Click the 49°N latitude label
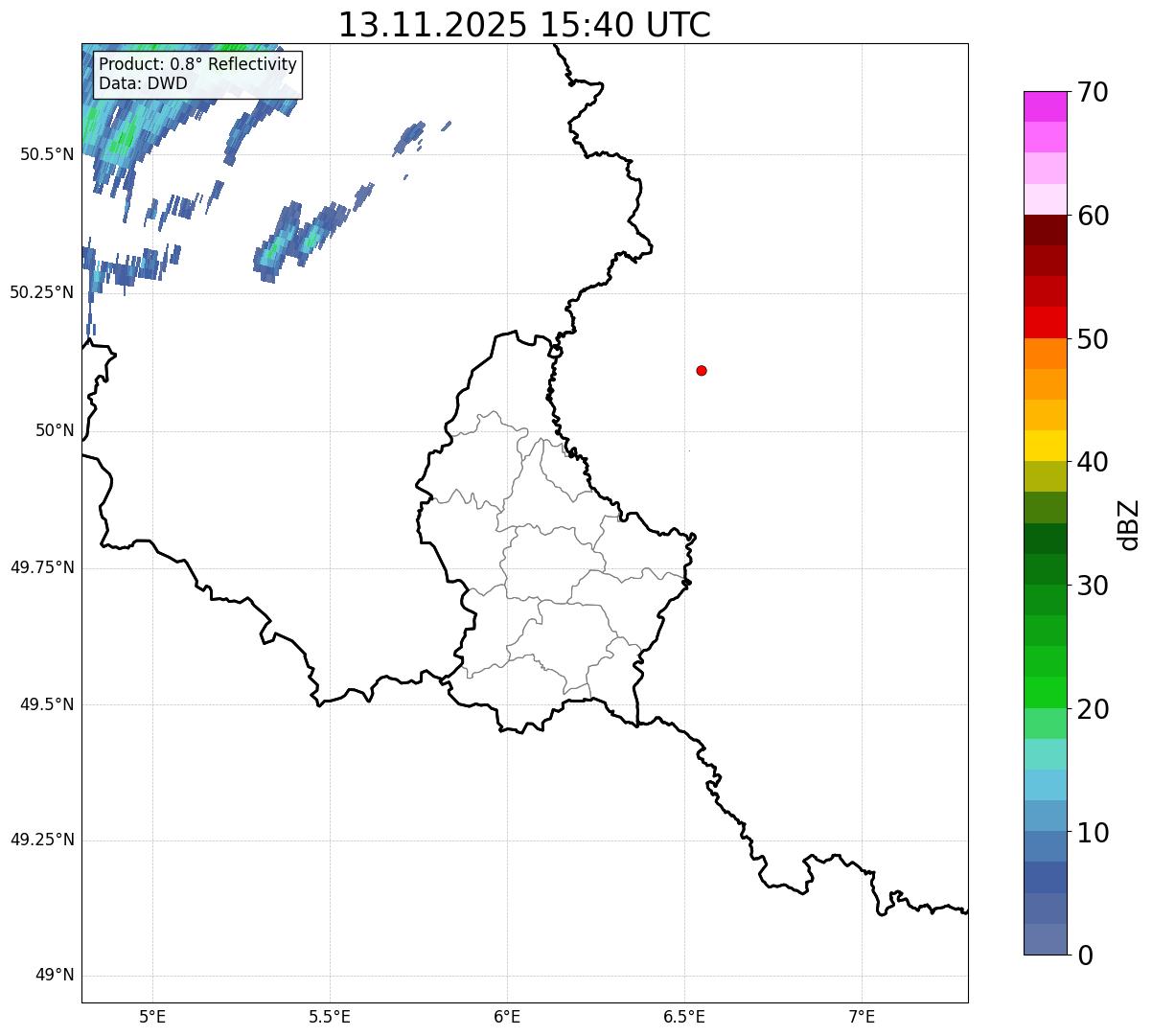Viewport: 1152px width, 1036px height. pos(55,976)
